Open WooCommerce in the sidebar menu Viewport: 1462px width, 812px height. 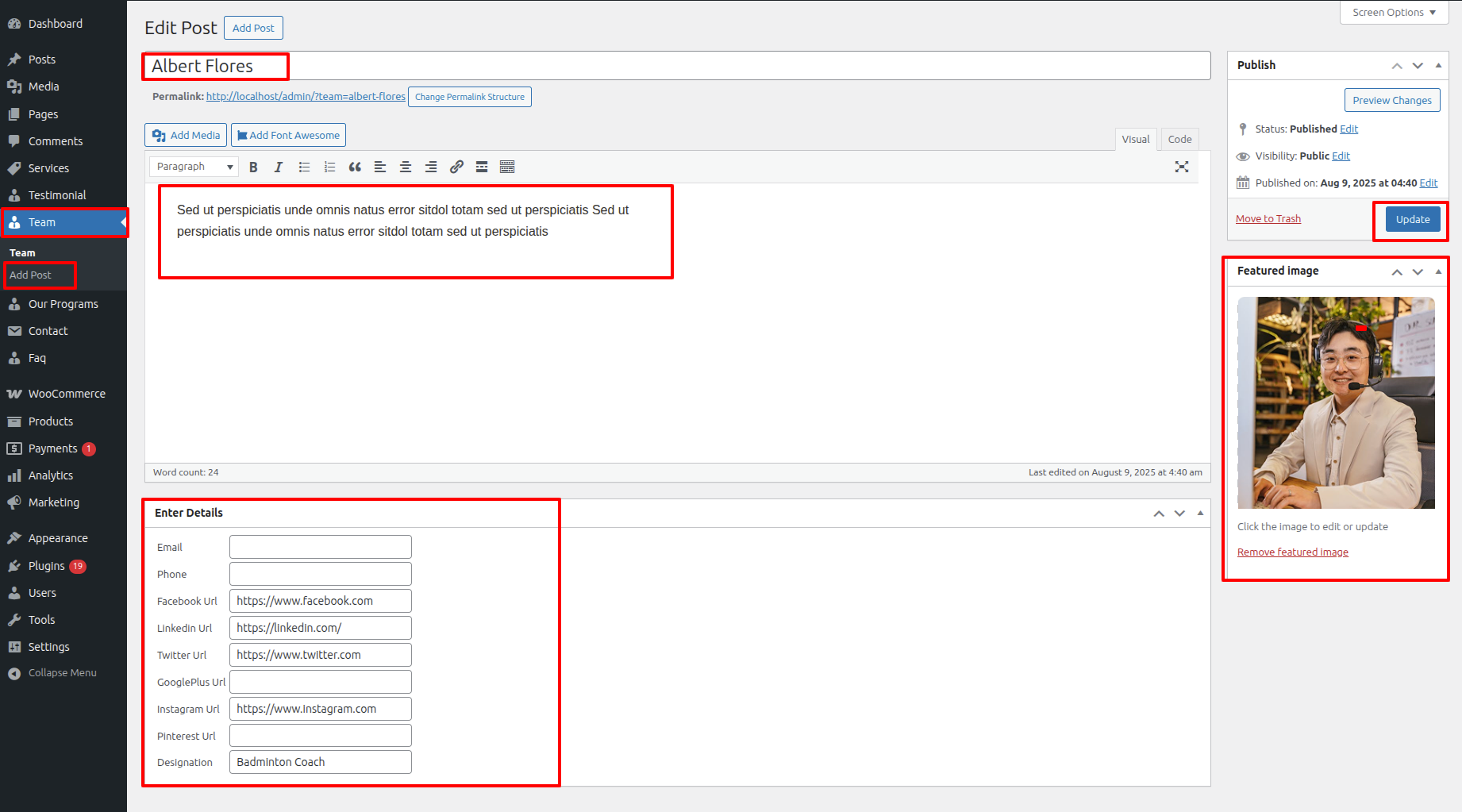(x=67, y=394)
